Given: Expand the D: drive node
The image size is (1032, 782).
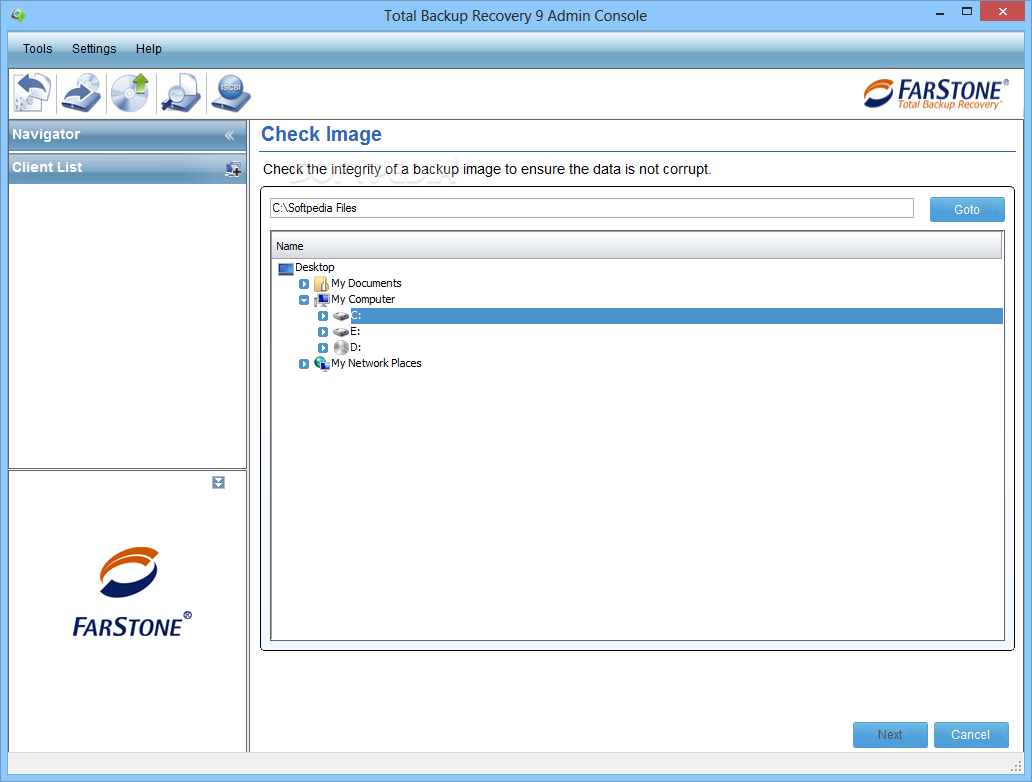Looking at the screenshot, I should pos(322,348).
